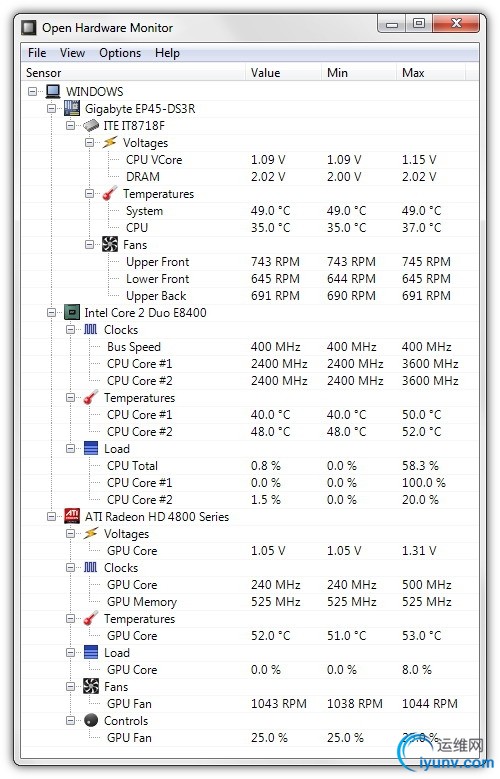Select the Gigabyte EP45-DS3R motherboard icon
This screenshot has height=779, width=500.
tap(72, 108)
